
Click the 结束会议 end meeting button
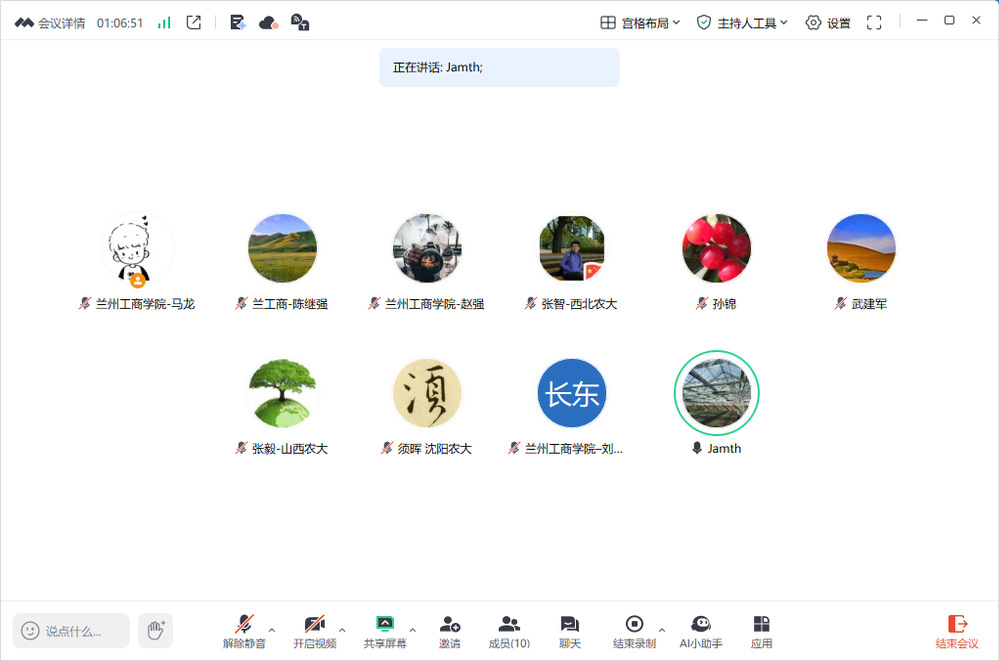click(957, 631)
